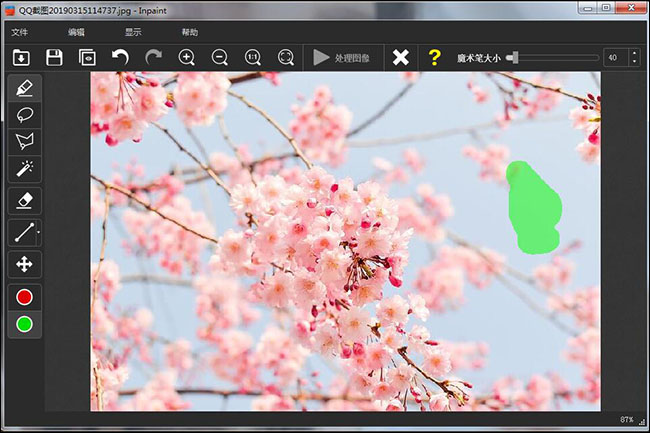Click the brush size value field showing 40
650x433 pixels.
click(616, 58)
